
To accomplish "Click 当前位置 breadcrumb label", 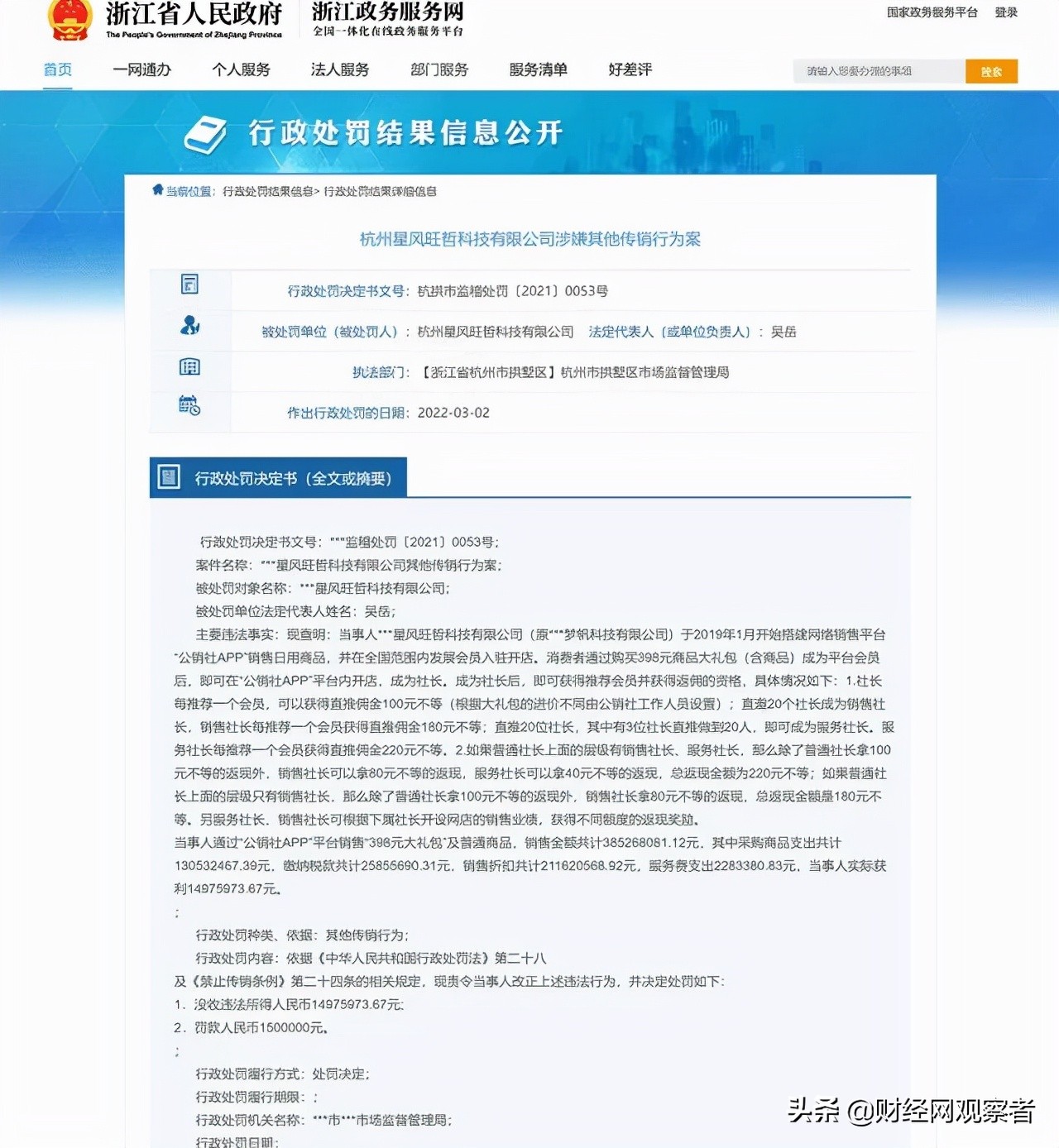I will [x=190, y=191].
